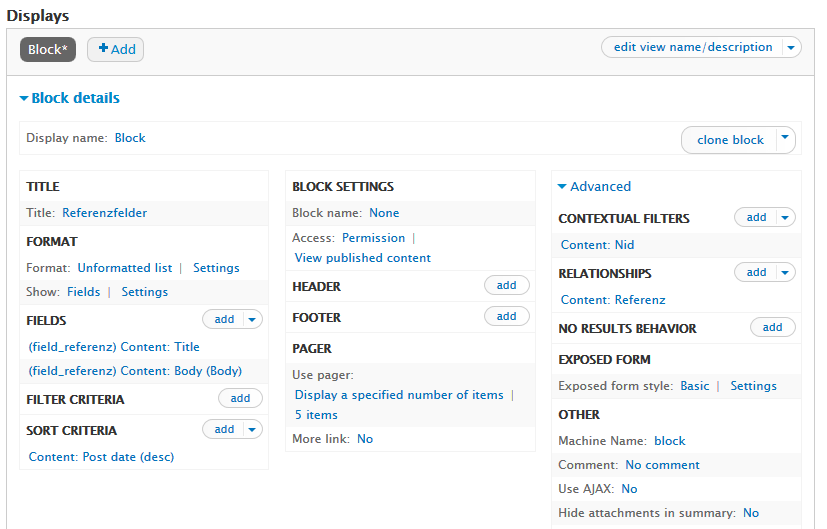Screen dimensions: 827x529
Task: Open the Sort criteria add dropdown arrow
Action: click(252, 429)
